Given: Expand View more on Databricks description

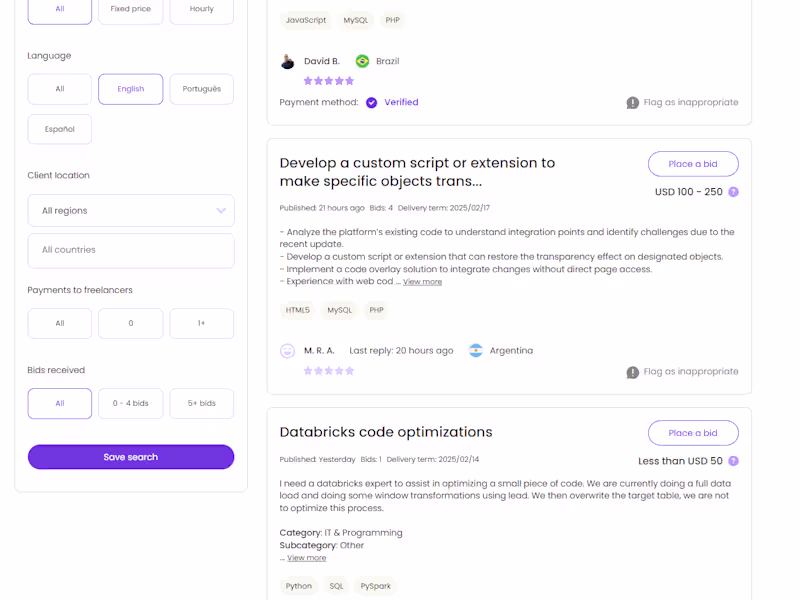Looking at the screenshot, I should coord(306,558).
